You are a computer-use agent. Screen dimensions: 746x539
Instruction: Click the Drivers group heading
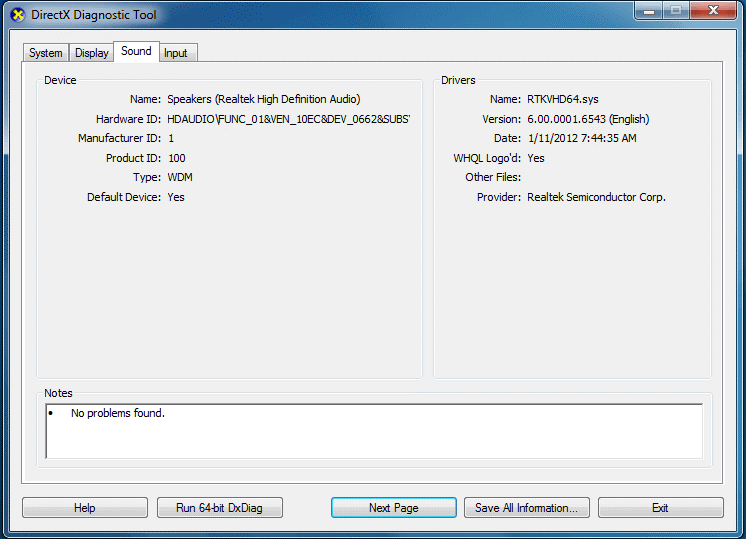pos(458,80)
